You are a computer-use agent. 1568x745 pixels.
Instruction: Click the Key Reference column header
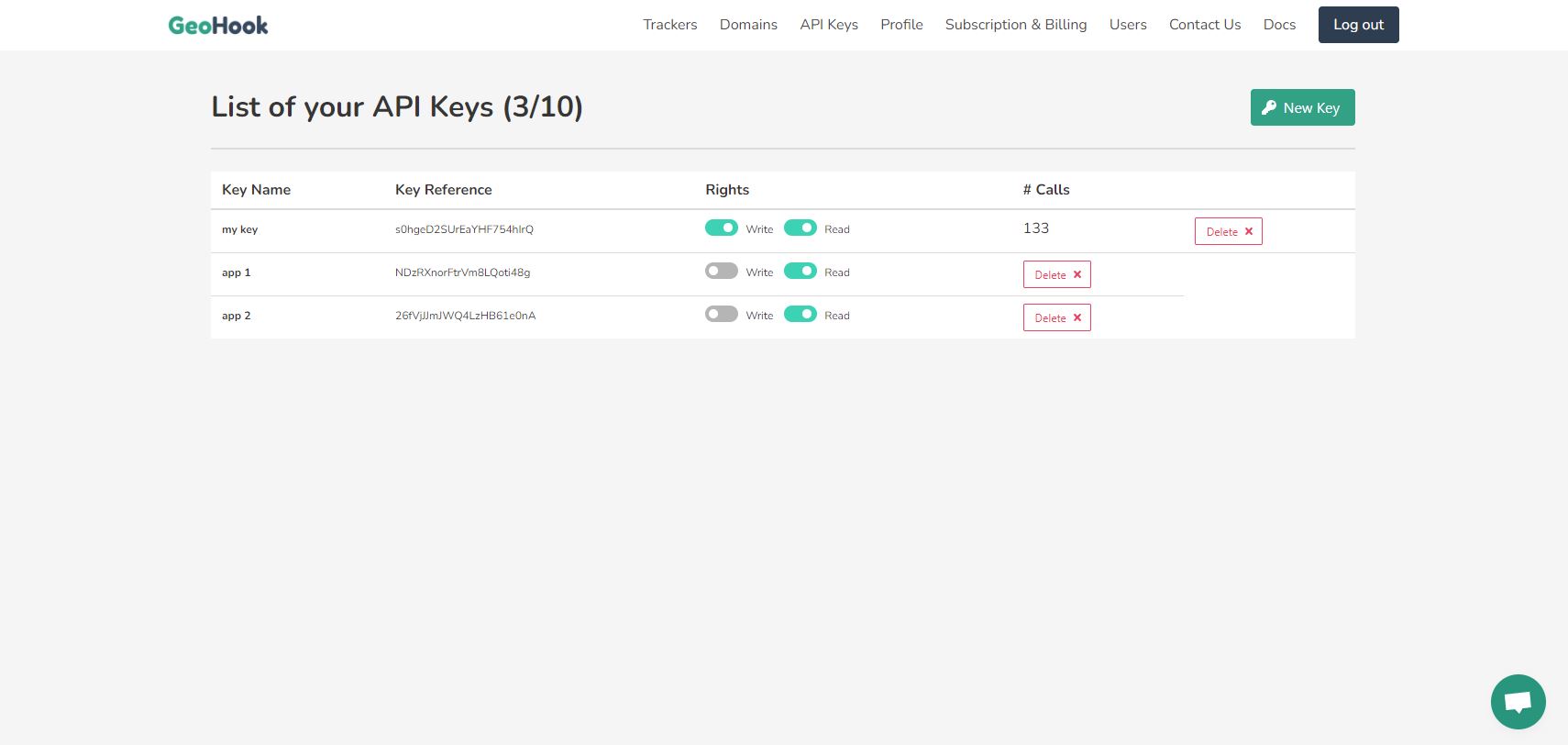click(x=444, y=190)
